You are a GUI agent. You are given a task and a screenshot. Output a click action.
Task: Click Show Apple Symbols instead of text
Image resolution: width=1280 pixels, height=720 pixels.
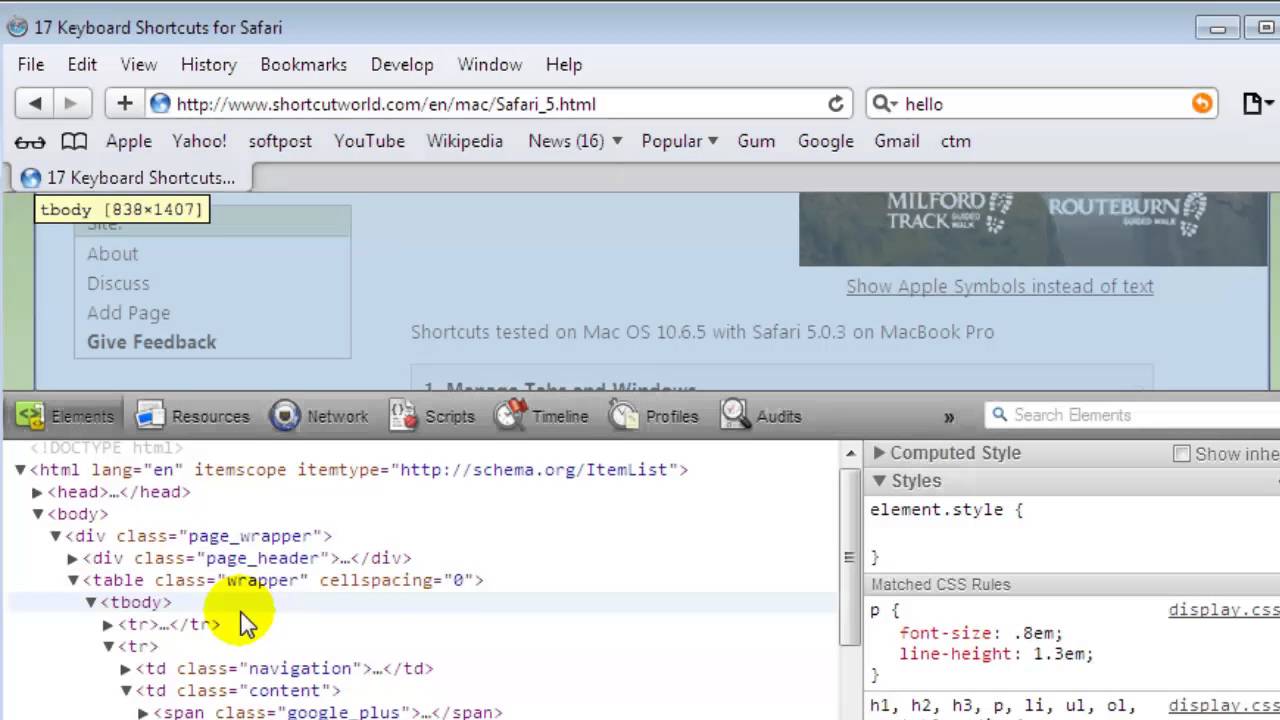click(1000, 286)
